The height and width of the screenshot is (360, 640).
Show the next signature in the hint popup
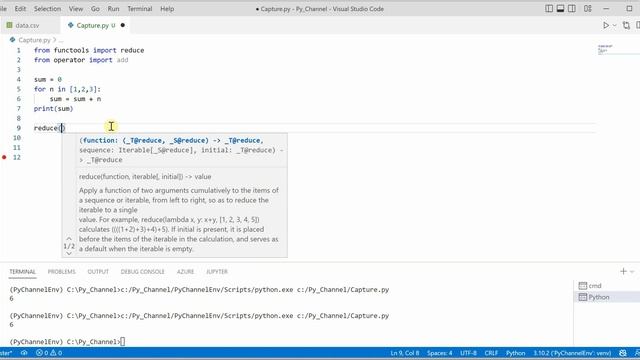pyautogui.click(x=69, y=253)
